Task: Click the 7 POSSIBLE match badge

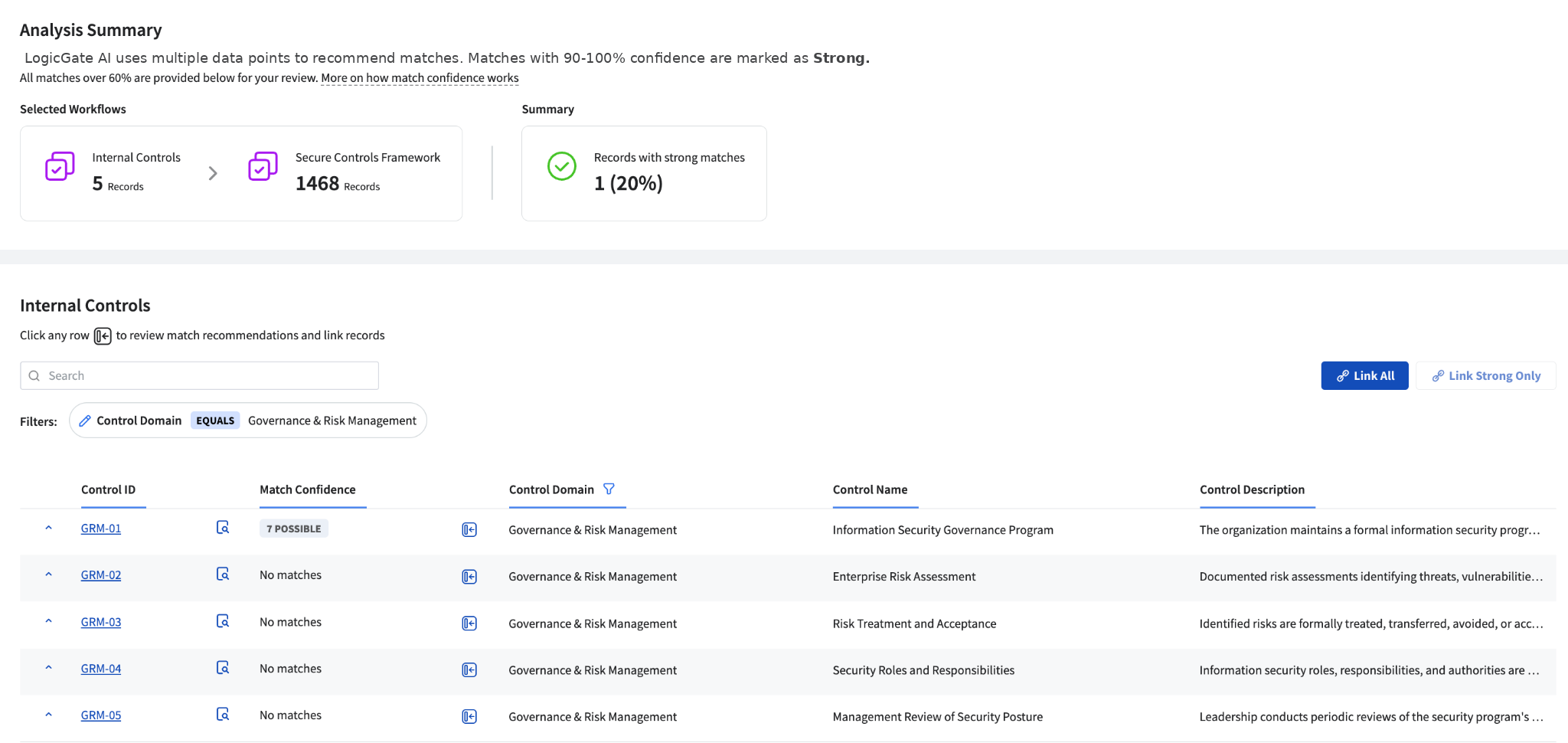Action: pyautogui.click(x=294, y=529)
